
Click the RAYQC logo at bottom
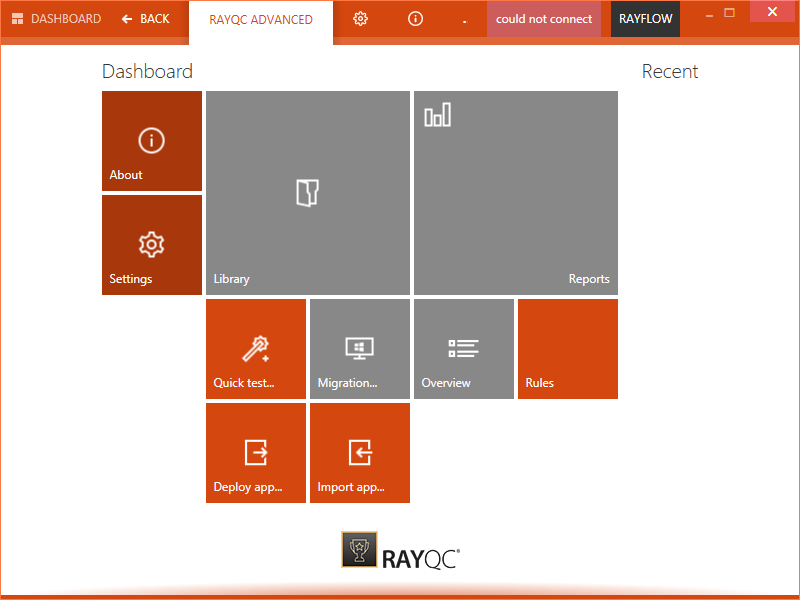pos(400,550)
